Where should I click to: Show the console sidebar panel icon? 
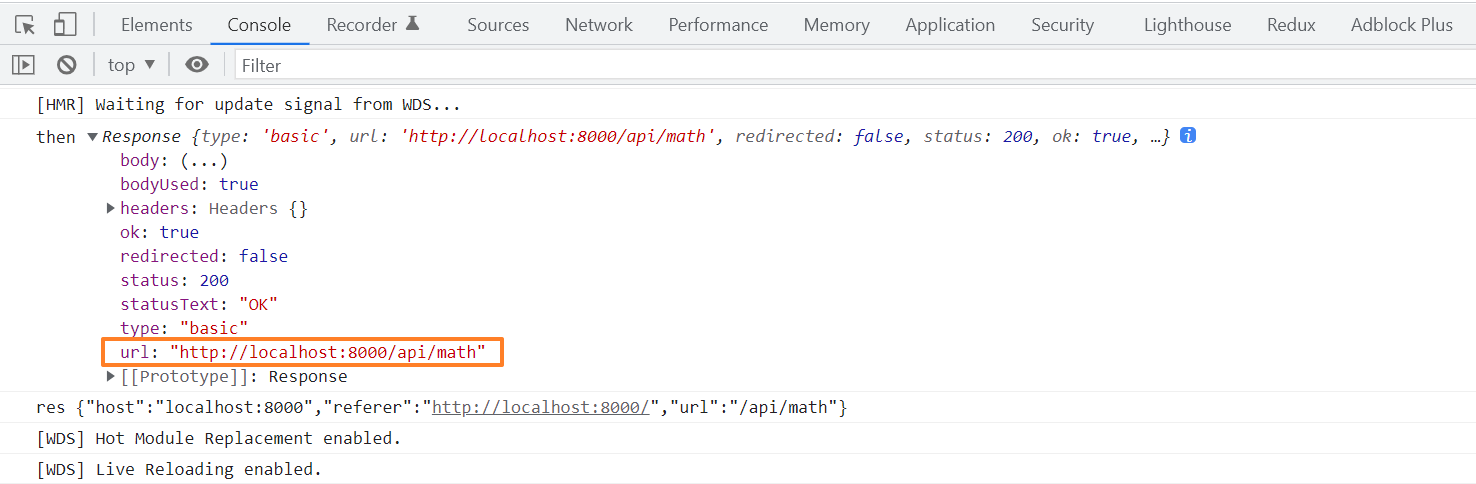[23, 65]
